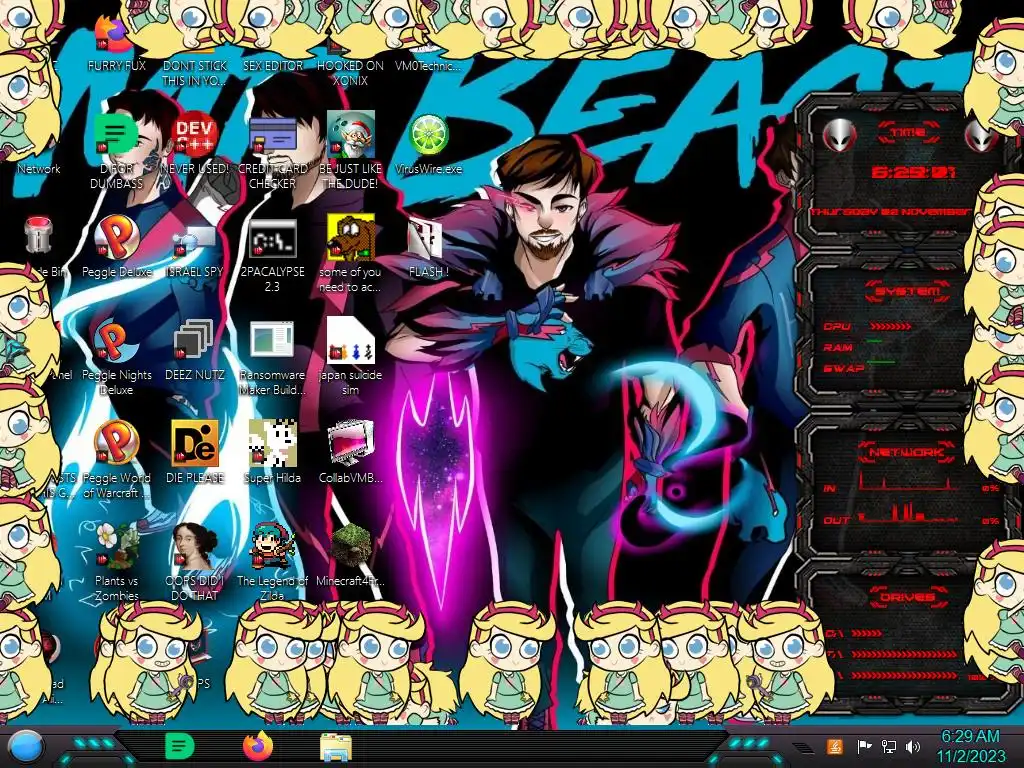Click the taskbar clock showing 6:29 AM
This screenshot has width=1024, height=768.
click(970, 746)
